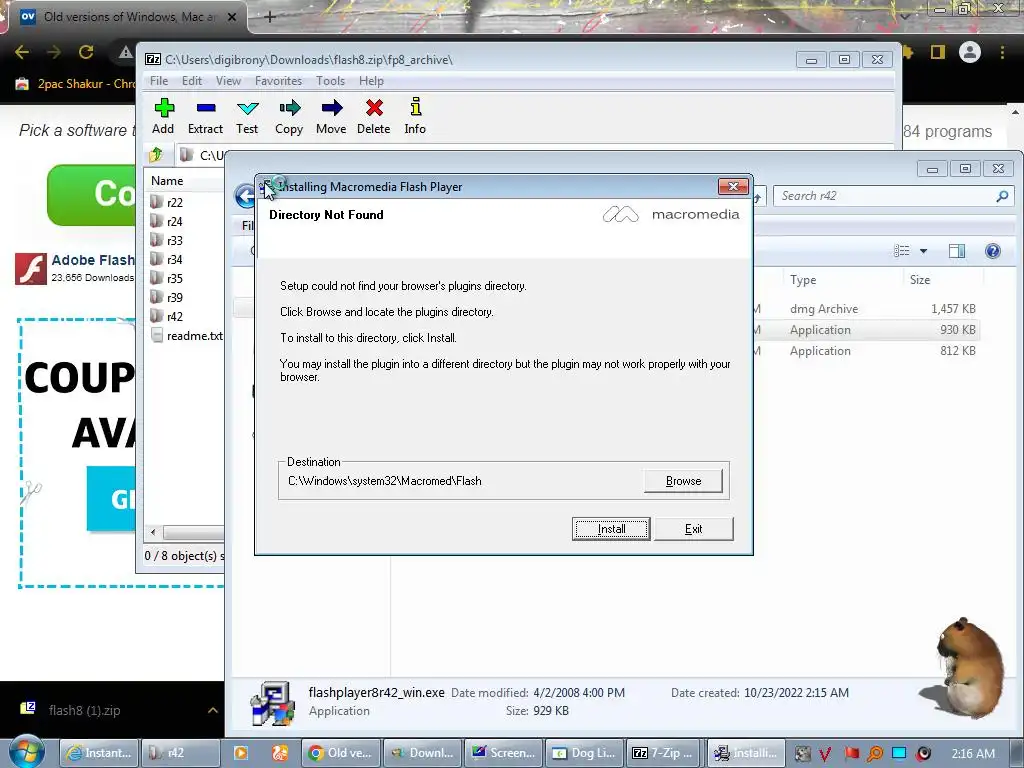This screenshot has width=1024, height=768.
Task: Open a new Chrome tab
Action: coord(270,17)
